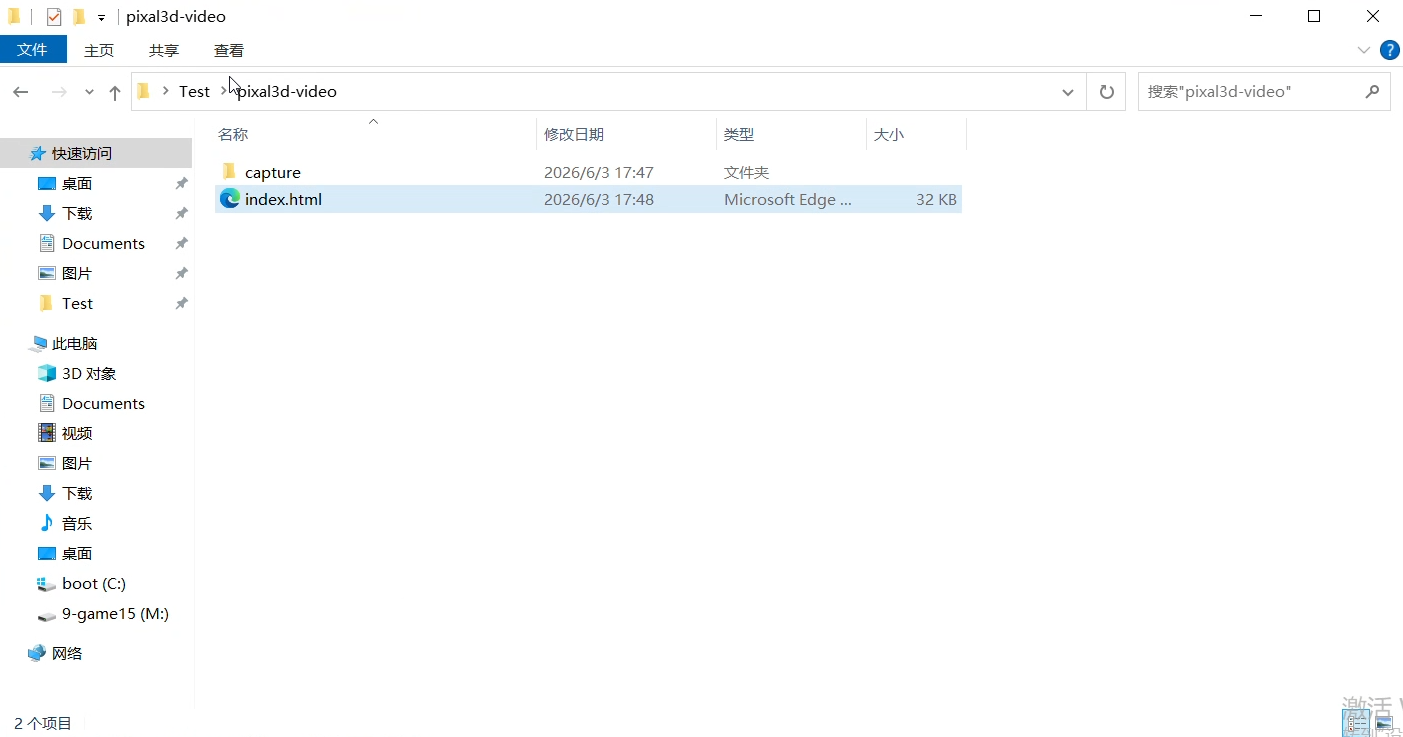Viewport: 1403px width, 737px height.
Task: Switch to the 主页 ribbon tab
Action: click(99, 50)
